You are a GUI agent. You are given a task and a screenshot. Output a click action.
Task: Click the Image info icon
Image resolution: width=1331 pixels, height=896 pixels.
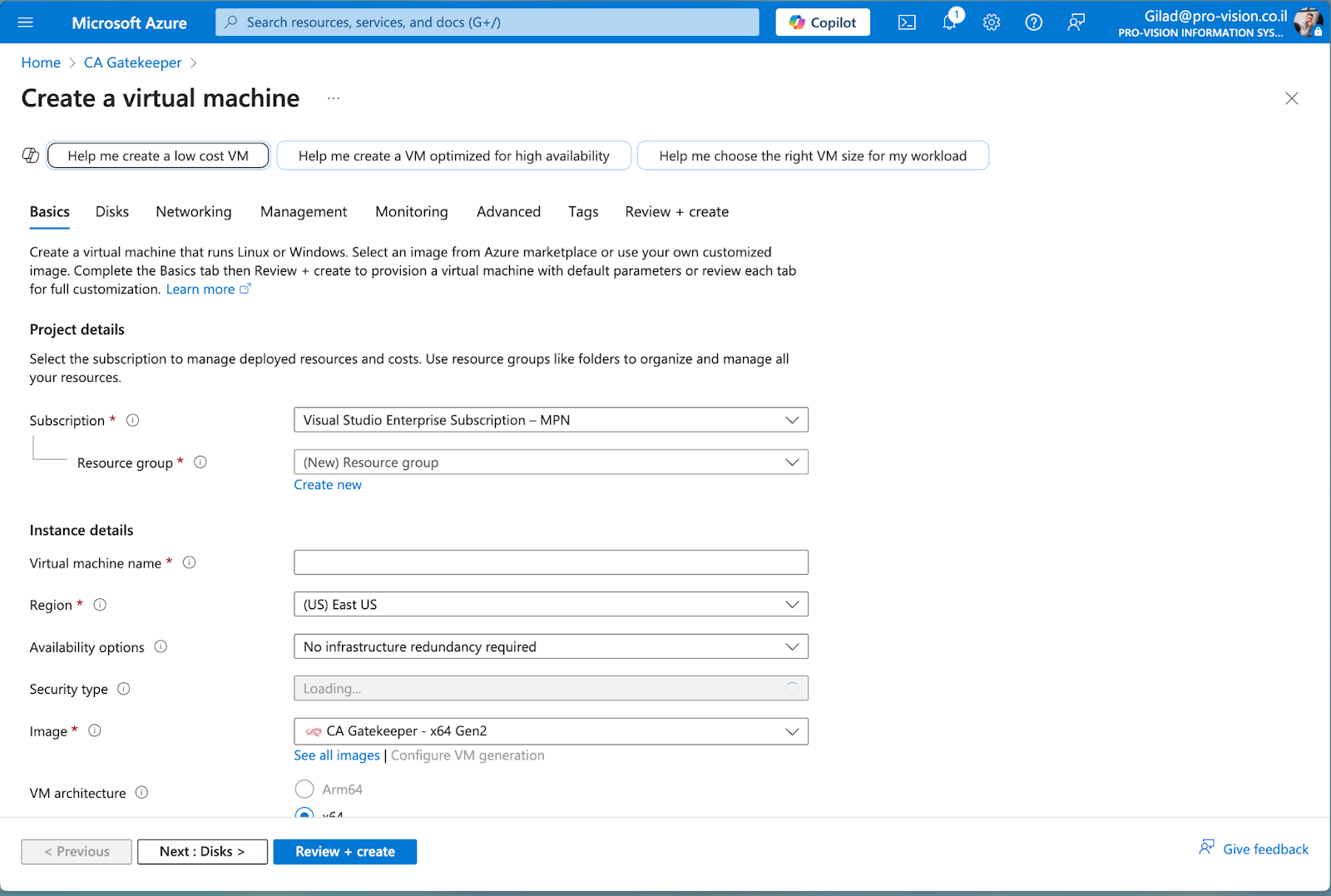click(95, 730)
